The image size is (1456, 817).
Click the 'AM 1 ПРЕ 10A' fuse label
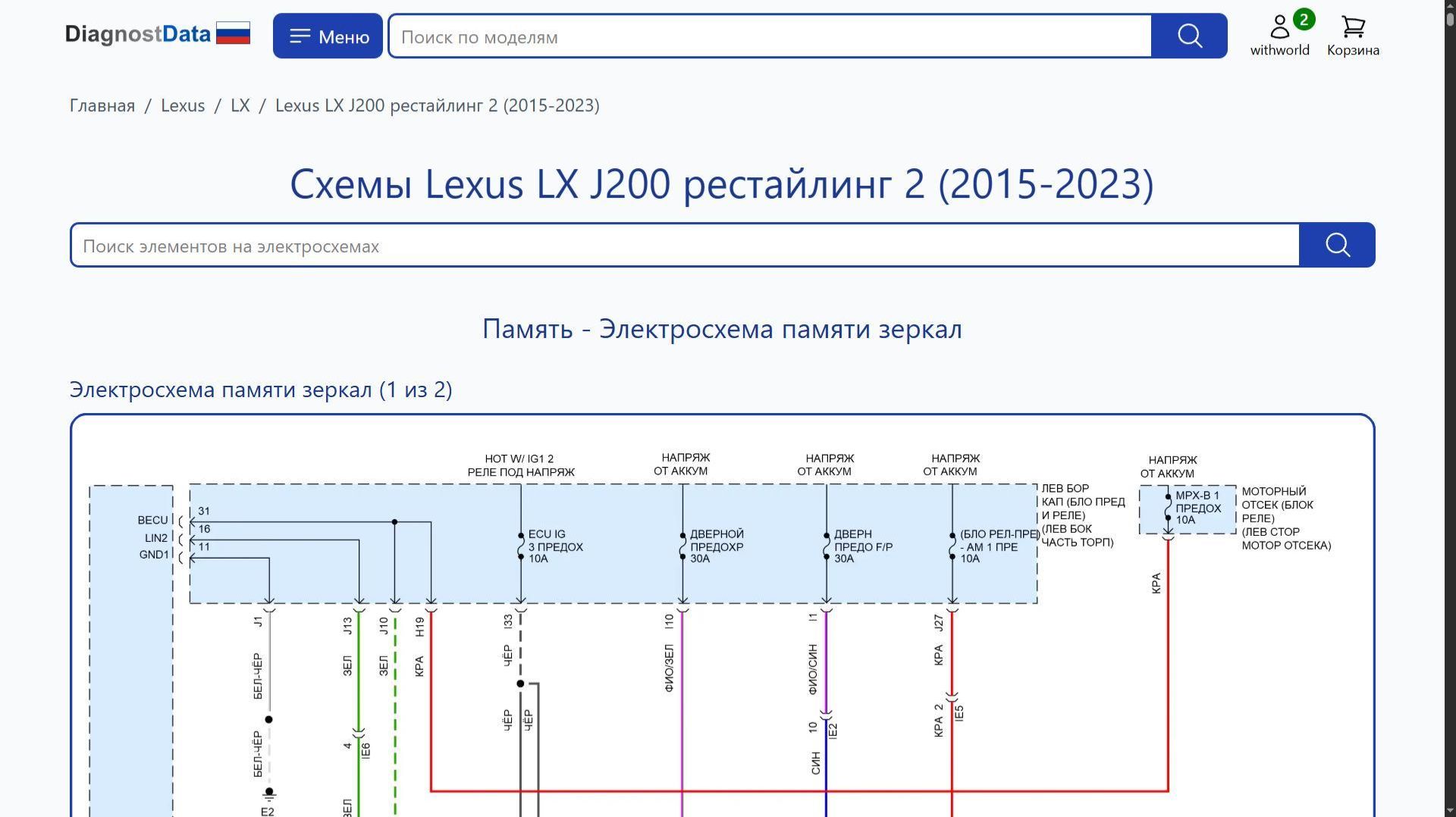999,546
